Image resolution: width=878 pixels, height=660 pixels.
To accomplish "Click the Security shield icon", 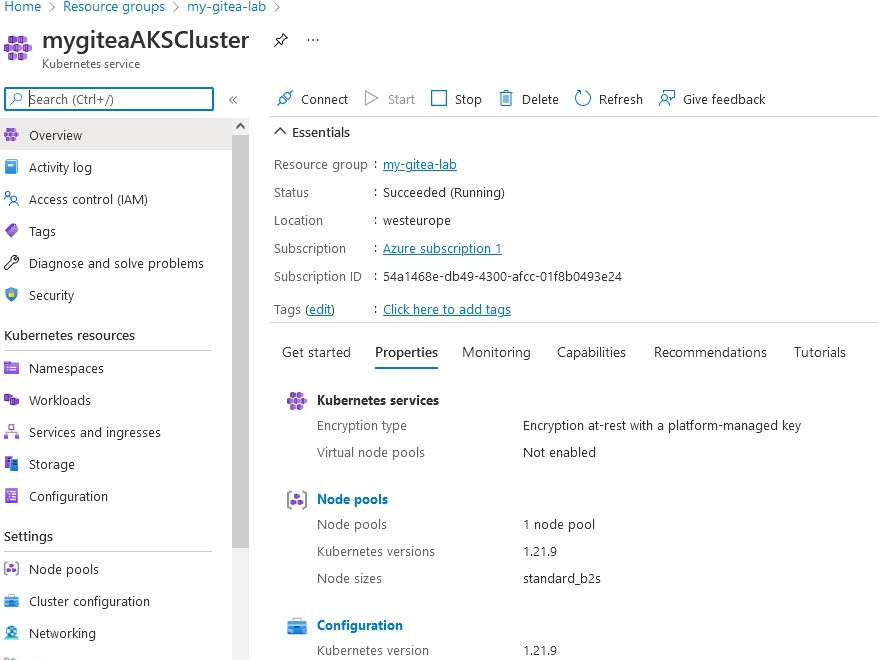I will [x=11, y=294].
